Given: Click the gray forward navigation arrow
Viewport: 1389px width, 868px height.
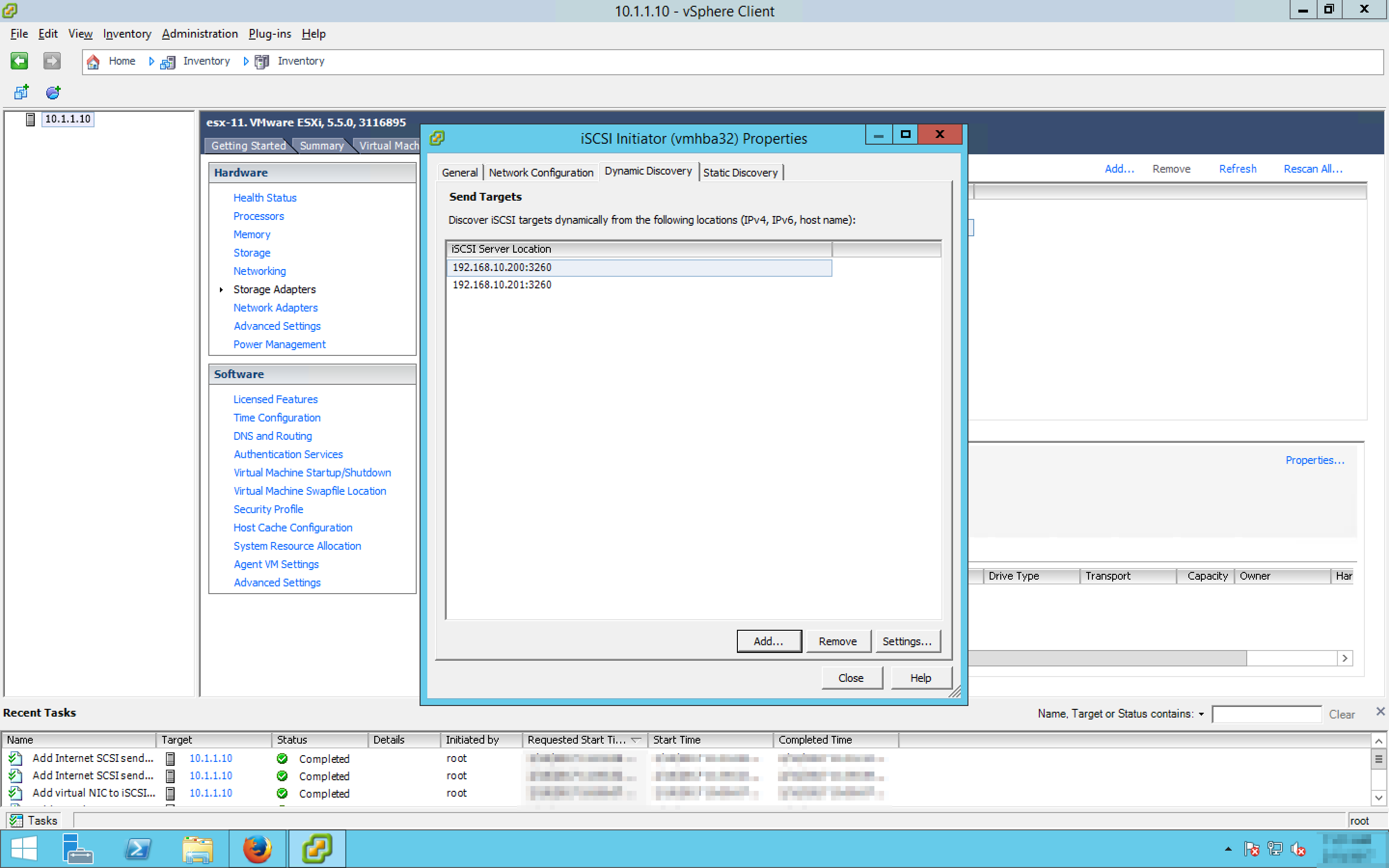Looking at the screenshot, I should (x=52, y=61).
